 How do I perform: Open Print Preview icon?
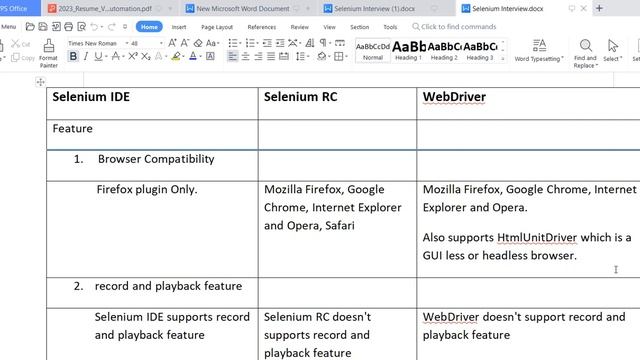click(x=82, y=27)
